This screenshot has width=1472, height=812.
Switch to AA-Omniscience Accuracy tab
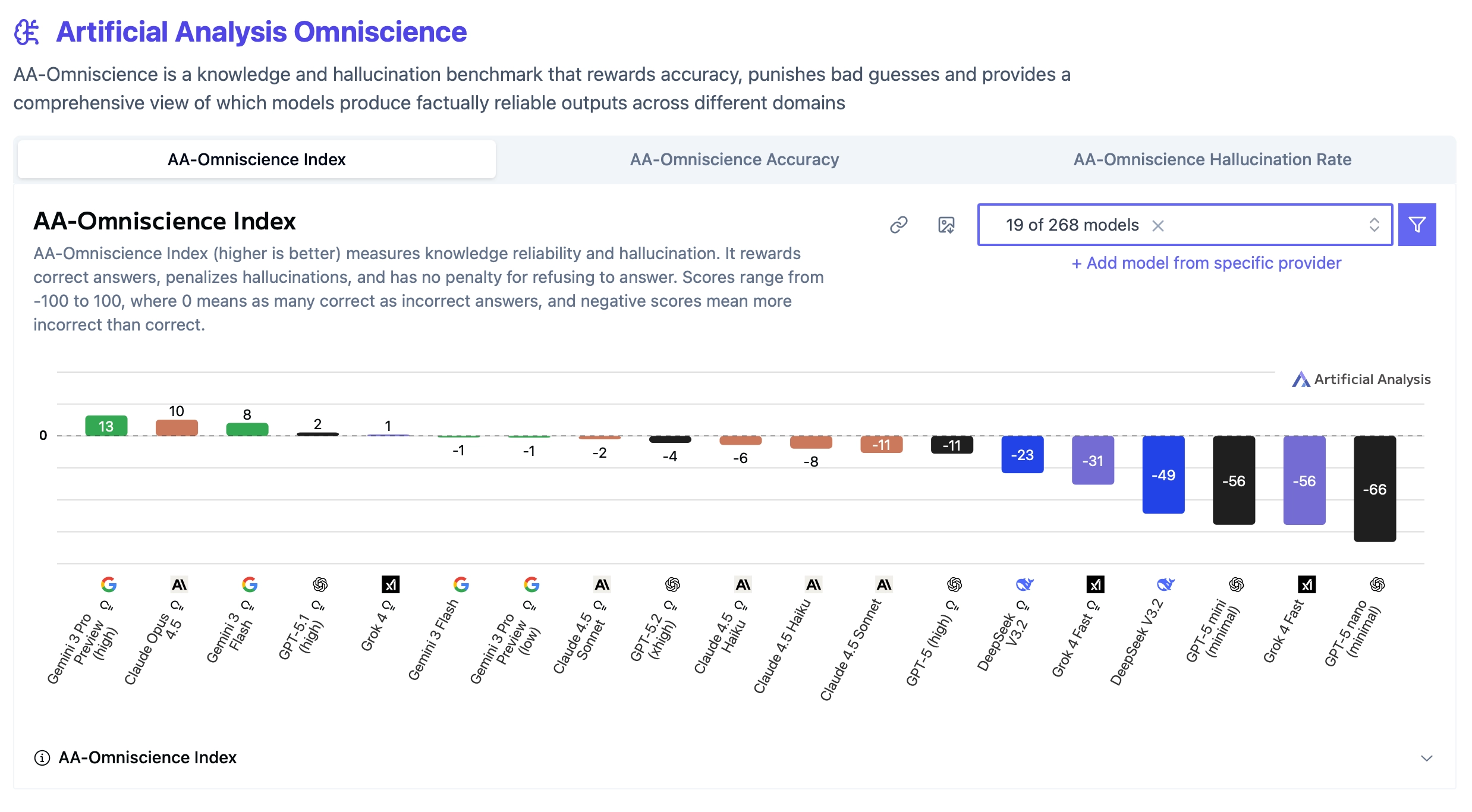[734, 159]
